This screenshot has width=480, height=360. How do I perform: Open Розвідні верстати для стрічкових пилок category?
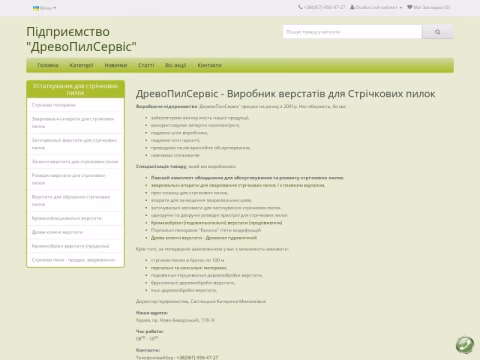pyautogui.click(x=75, y=179)
